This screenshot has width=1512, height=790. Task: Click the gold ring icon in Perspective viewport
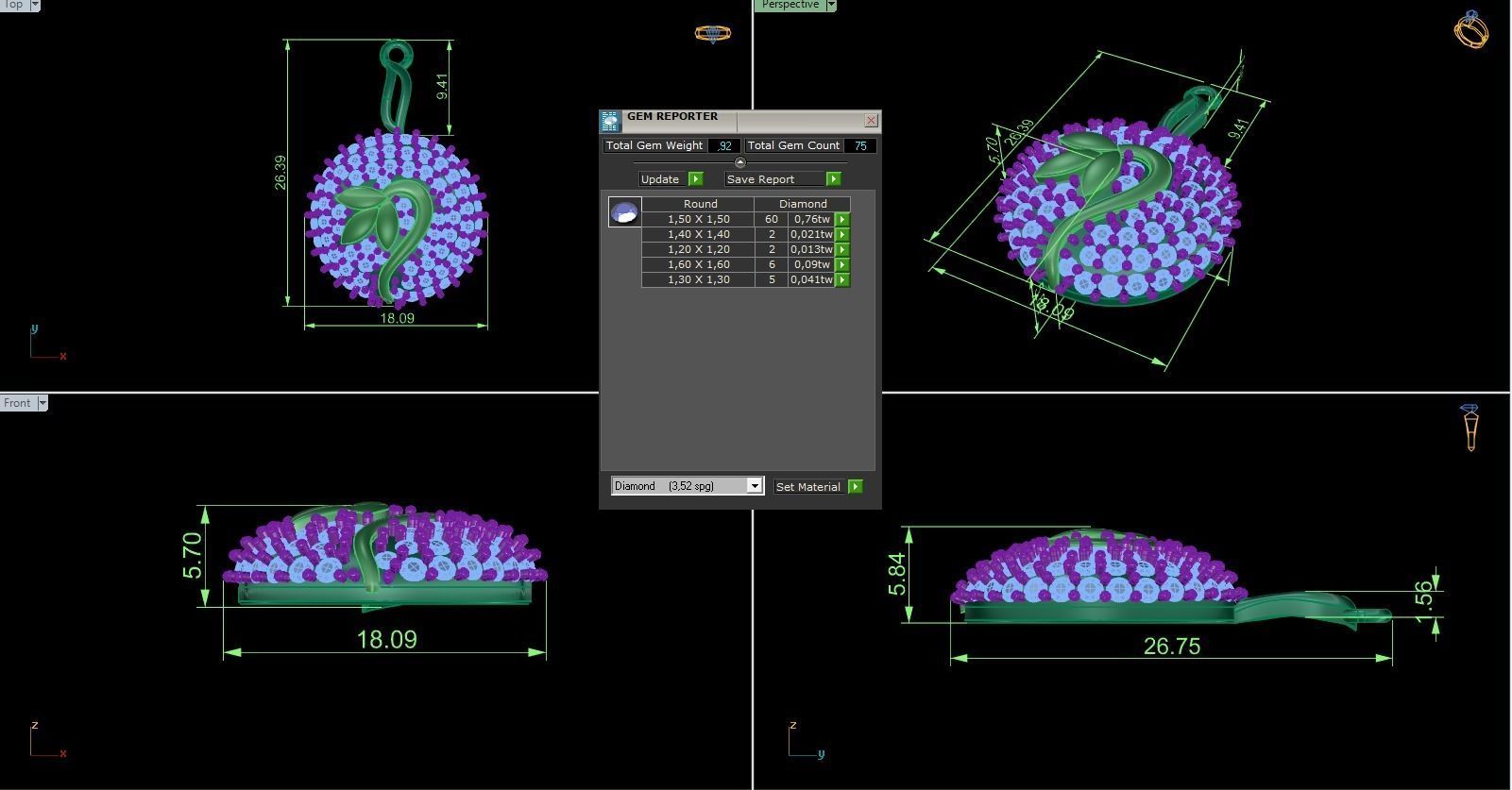tap(1471, 29)
